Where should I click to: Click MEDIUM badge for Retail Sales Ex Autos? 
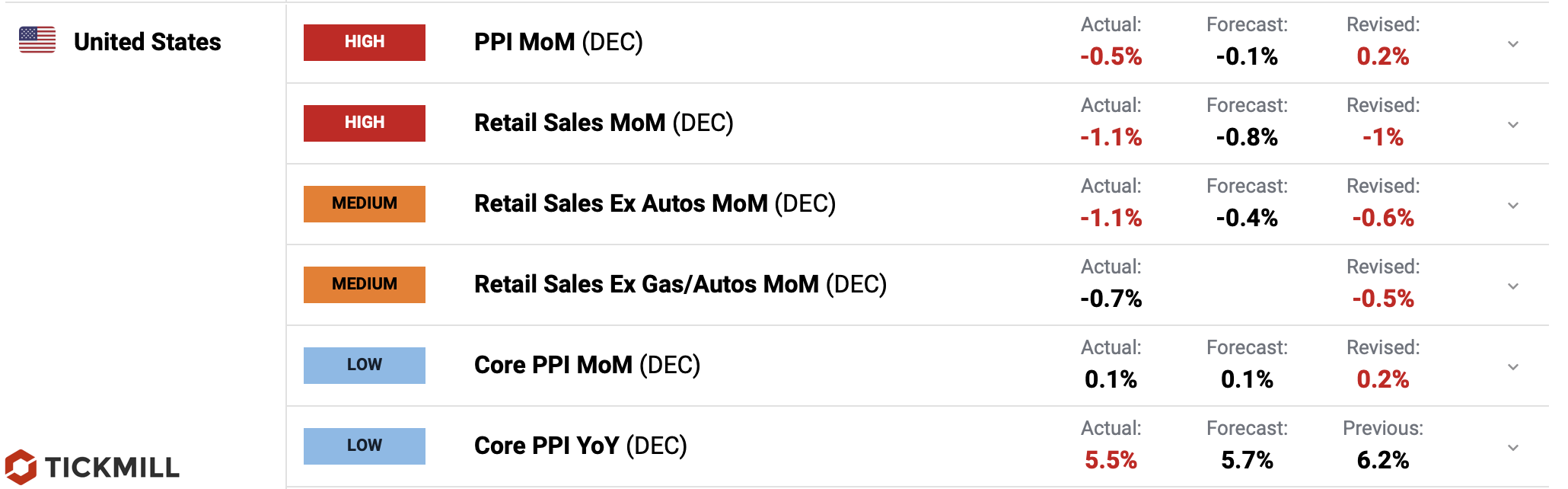pos(365,204)
